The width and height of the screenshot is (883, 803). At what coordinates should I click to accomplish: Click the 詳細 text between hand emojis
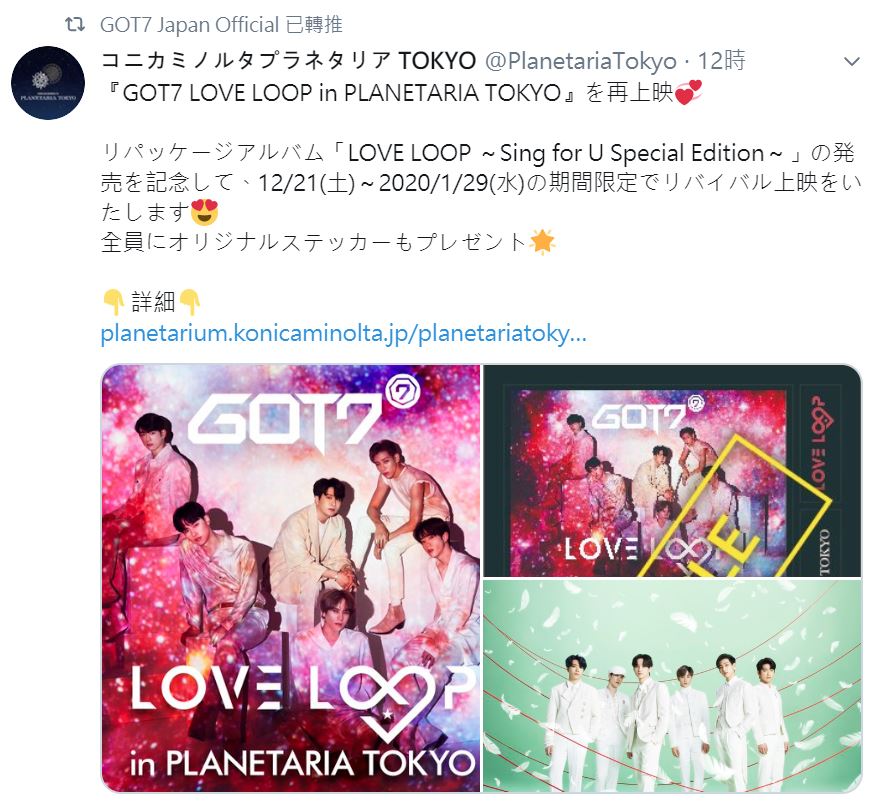(153, 302)
